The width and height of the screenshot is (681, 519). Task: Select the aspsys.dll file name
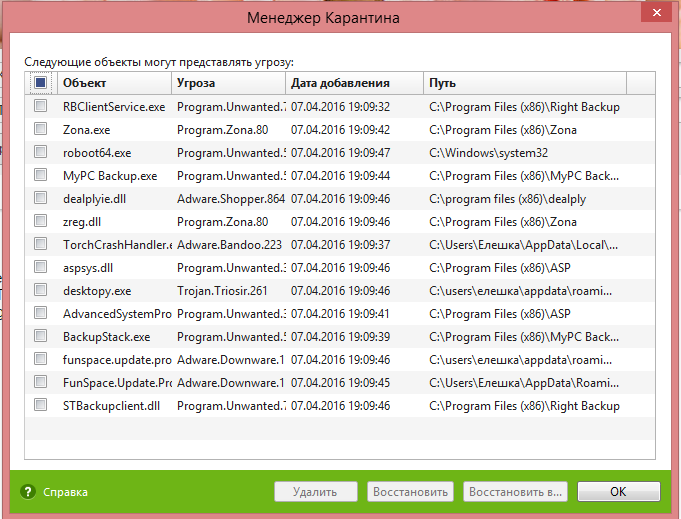coord(88,268)
